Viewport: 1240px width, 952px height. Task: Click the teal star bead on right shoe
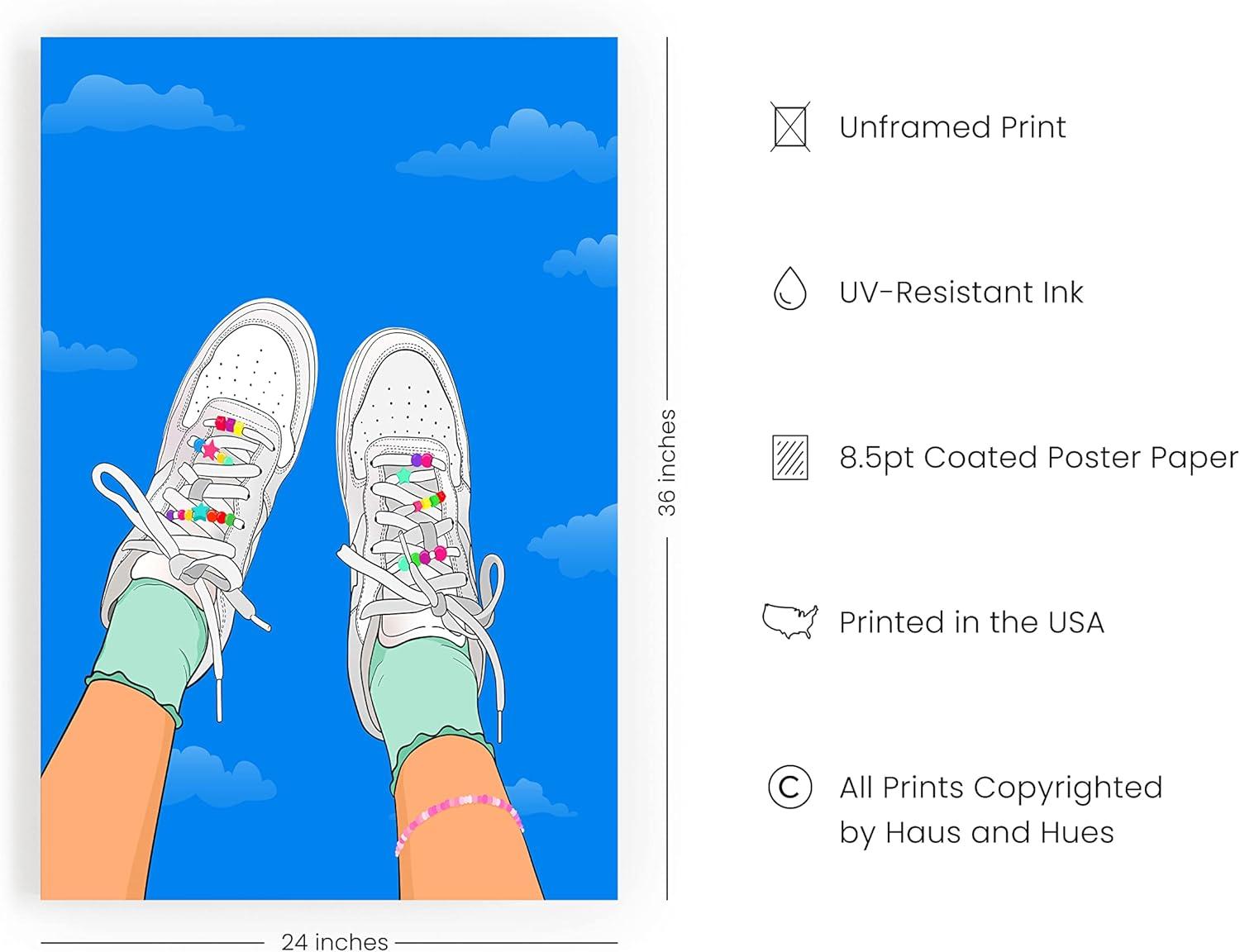click(x=403, y=475)
